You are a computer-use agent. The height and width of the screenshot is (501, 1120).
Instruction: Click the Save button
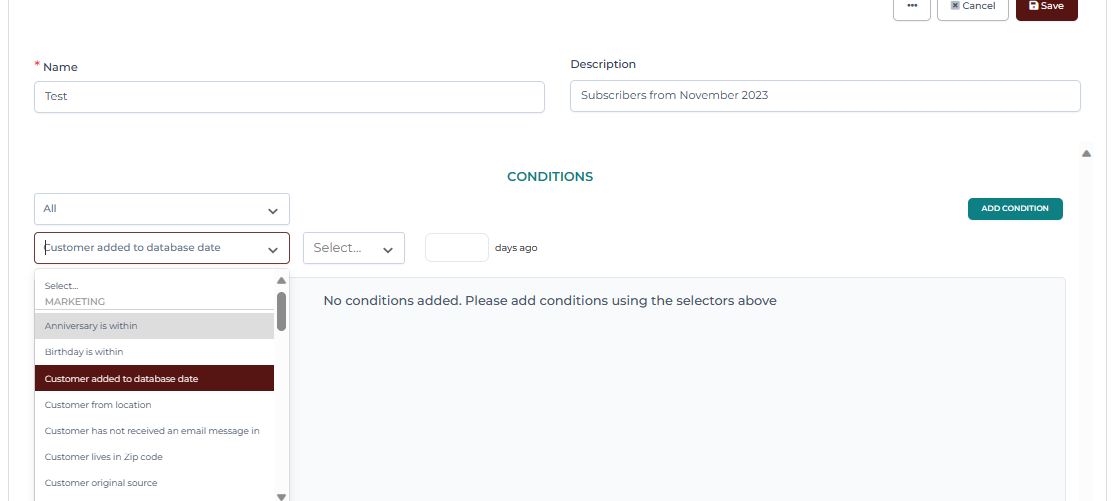[x=1046, y=7]
